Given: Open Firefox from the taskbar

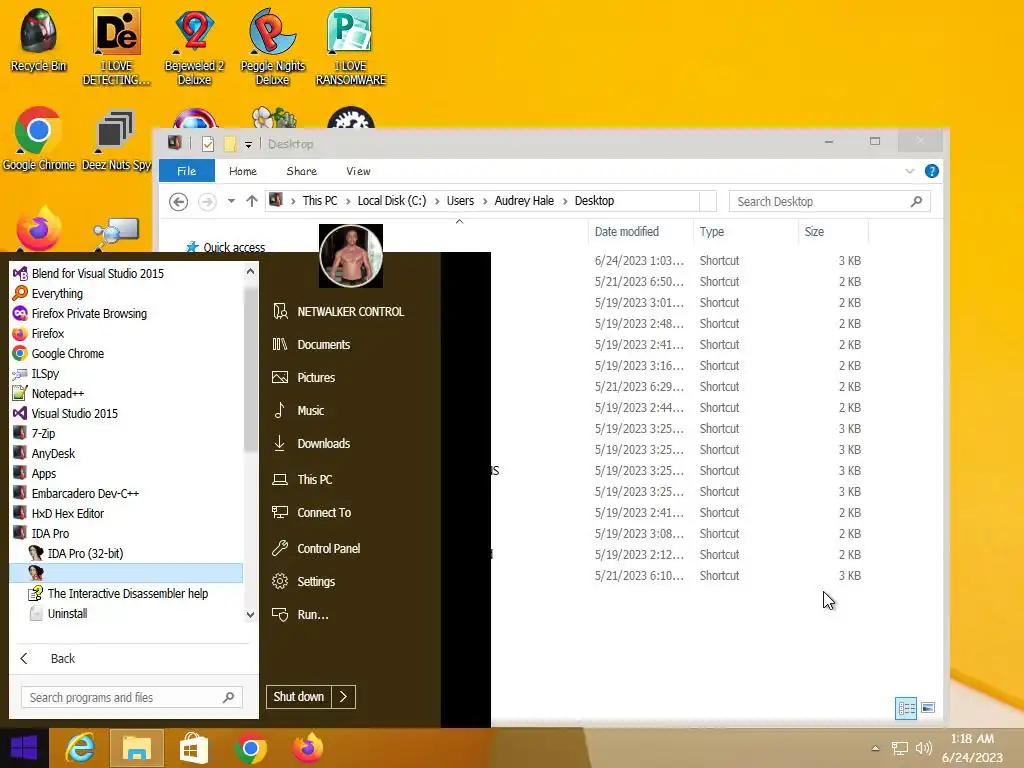Looking at the screenshot, I should (x=307, y=748).
